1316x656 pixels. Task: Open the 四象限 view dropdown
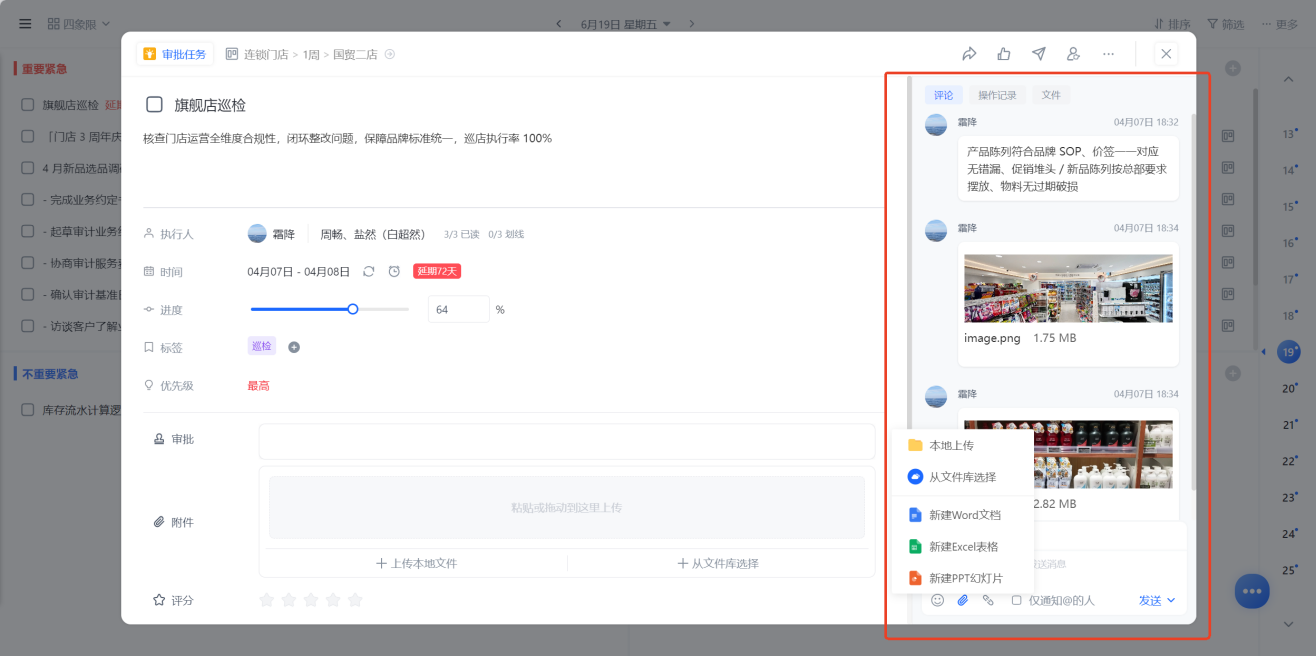tap(79, 23)
